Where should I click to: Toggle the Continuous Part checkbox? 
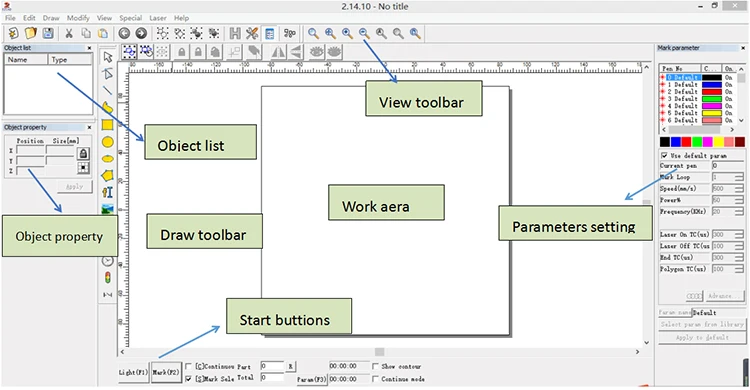(x=188, y=366)
